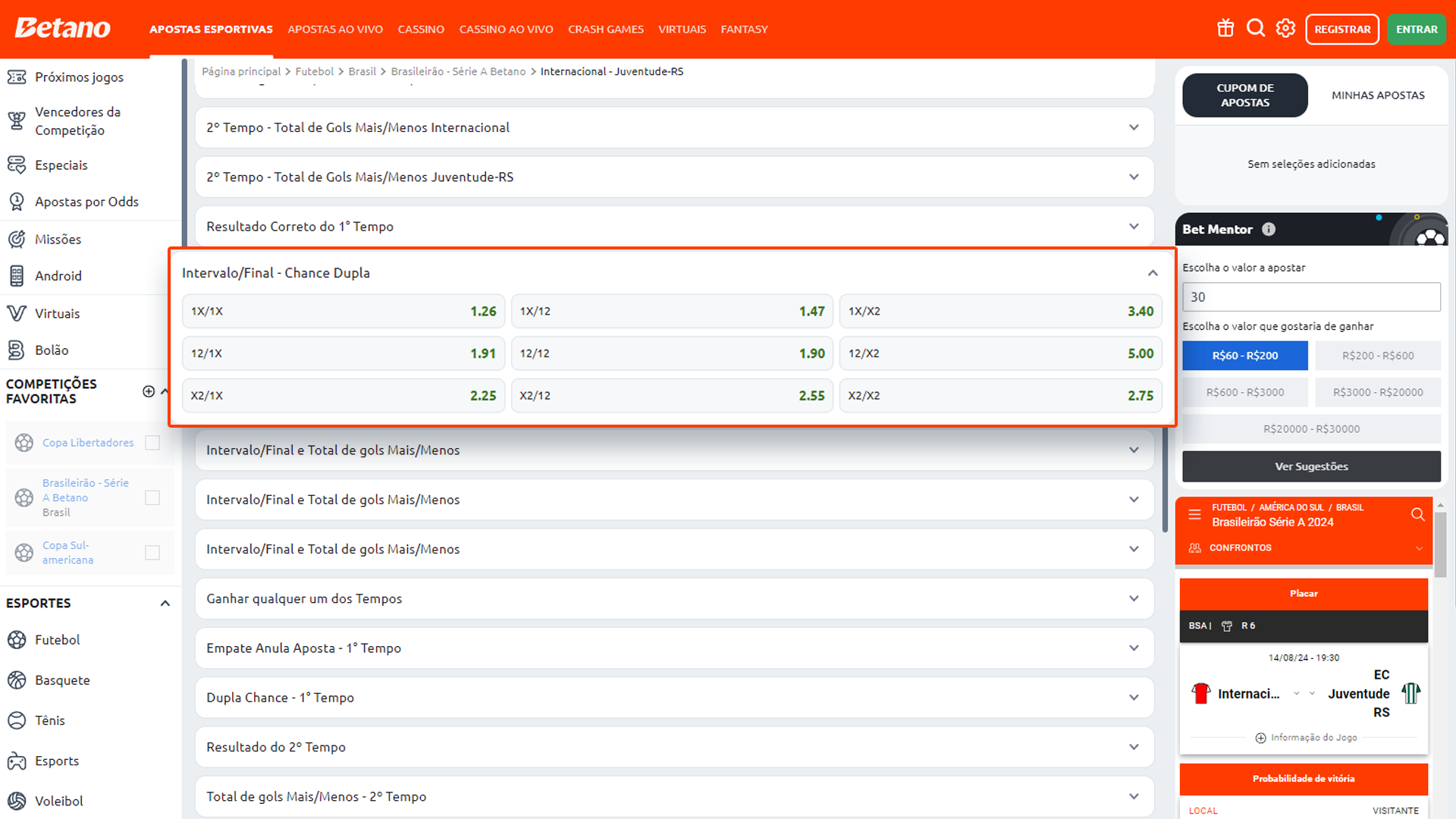
Task: Click the Internacional red jersey icon
Action: click(1201, 693)
